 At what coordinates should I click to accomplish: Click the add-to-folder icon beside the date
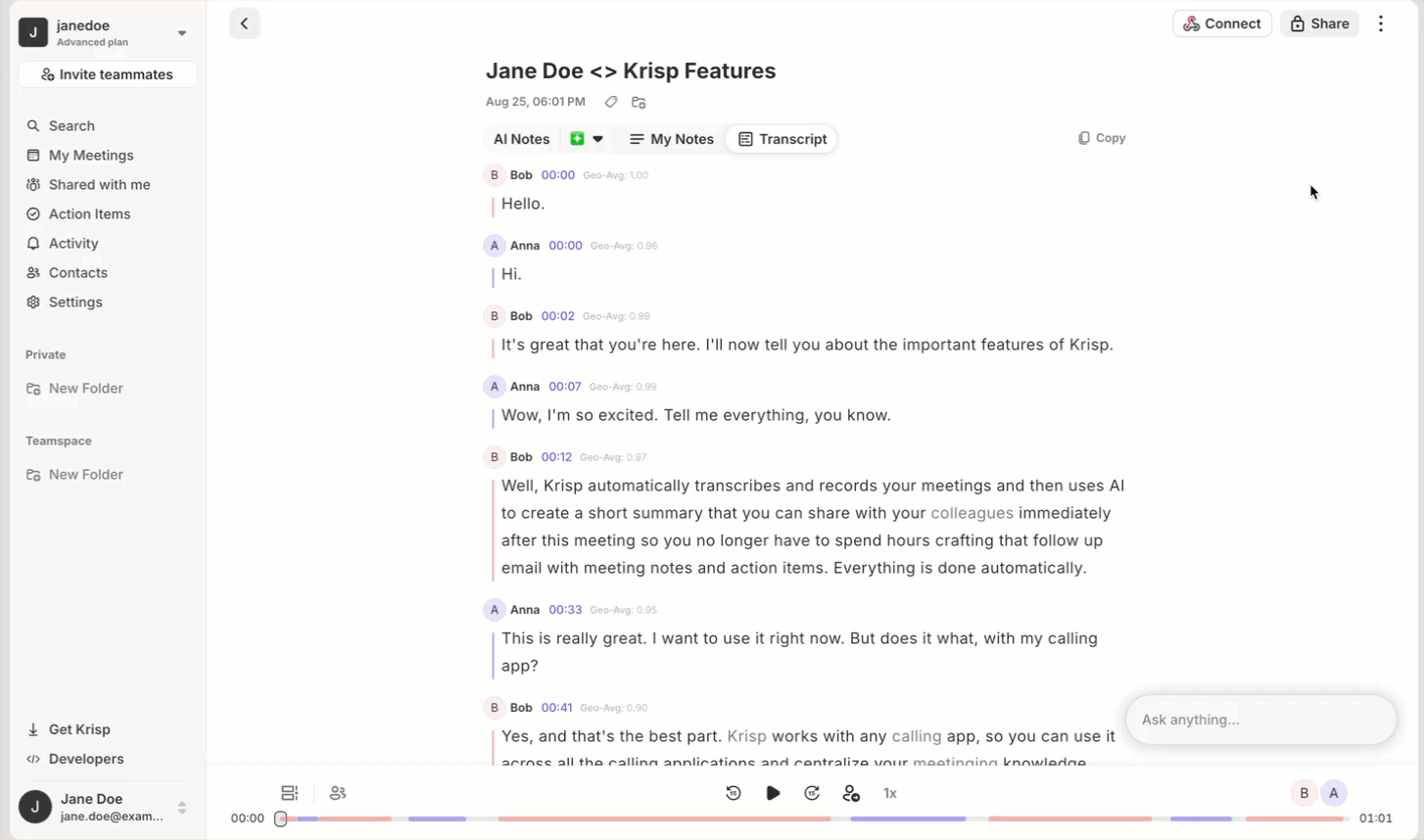(x=639, y=102)
